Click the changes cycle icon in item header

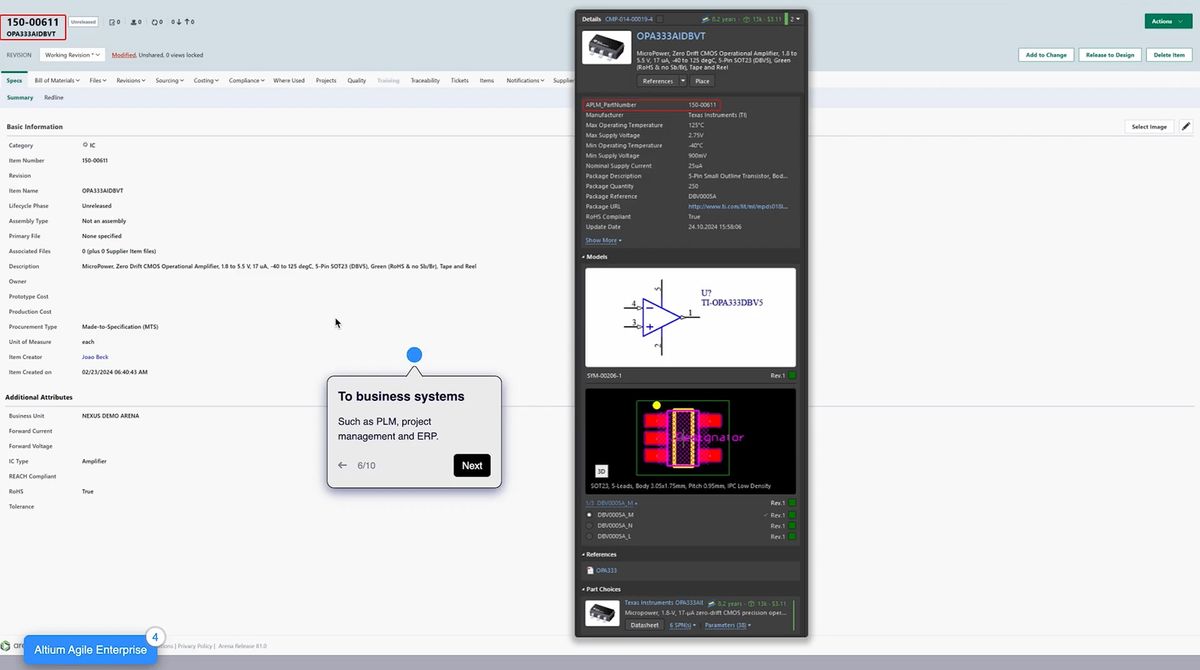pyautogui.click(x=152, y=20)
